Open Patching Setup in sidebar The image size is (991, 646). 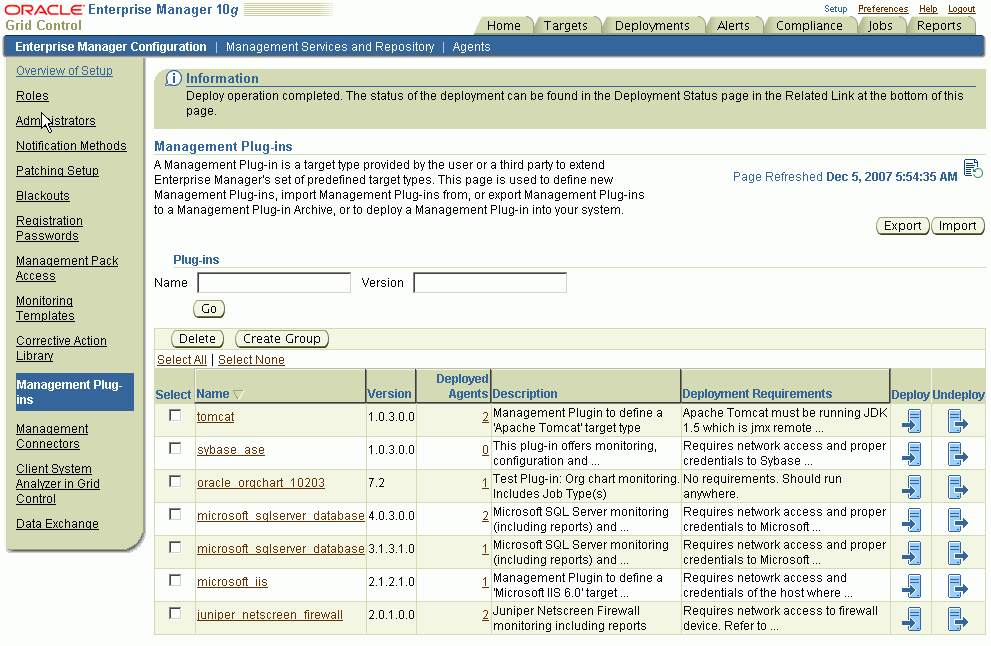click(x=58, y=171)
